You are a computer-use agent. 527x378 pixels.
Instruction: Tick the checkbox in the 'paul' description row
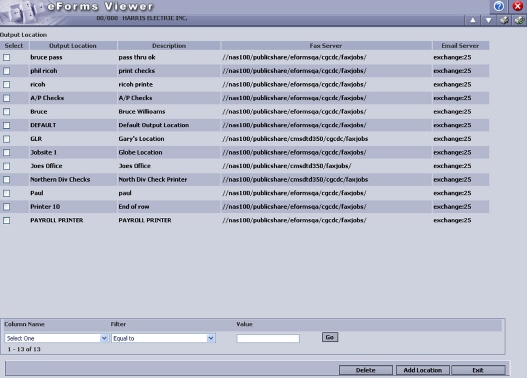tap(6, 193)
